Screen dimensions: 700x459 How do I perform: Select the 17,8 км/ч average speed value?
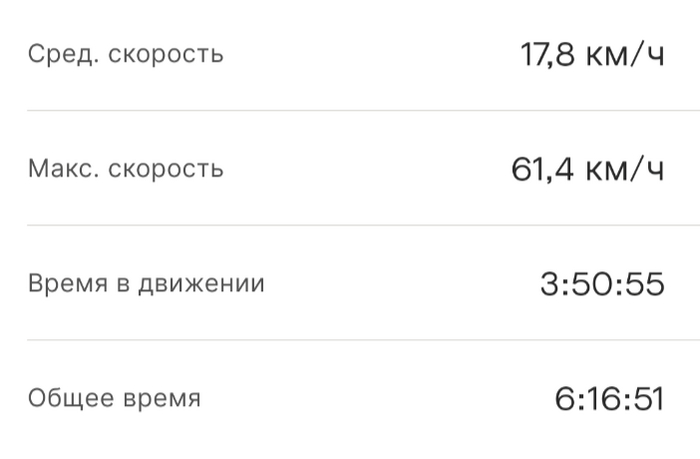click(x=592, y=54)
